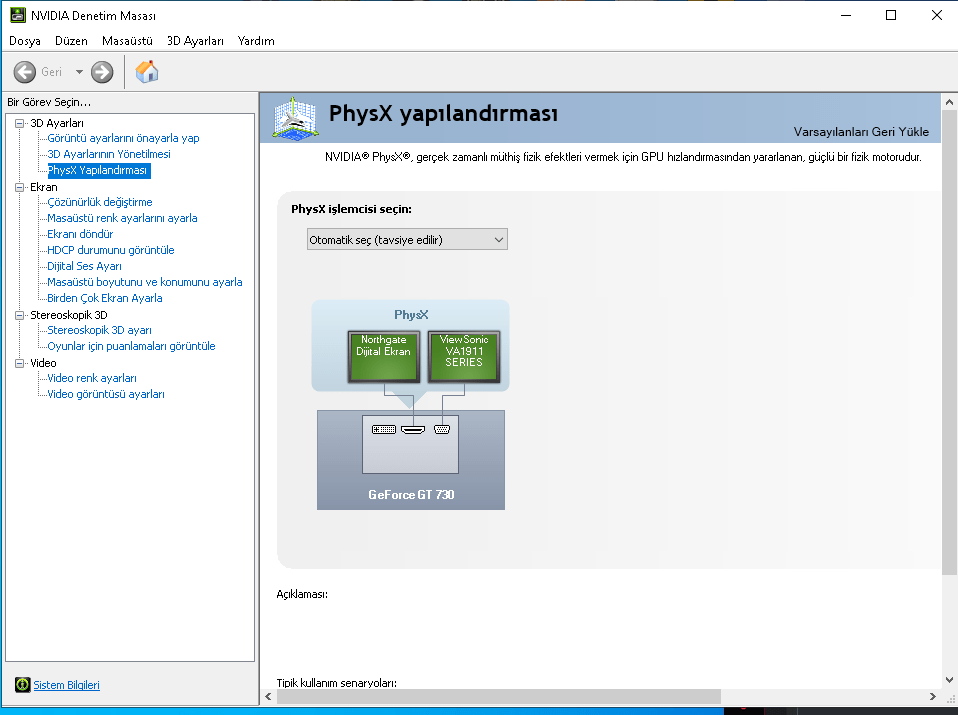958x715 pixels.
Task: Click the vertical scrollbar down arrow
Action: click(x=949, y=680)
